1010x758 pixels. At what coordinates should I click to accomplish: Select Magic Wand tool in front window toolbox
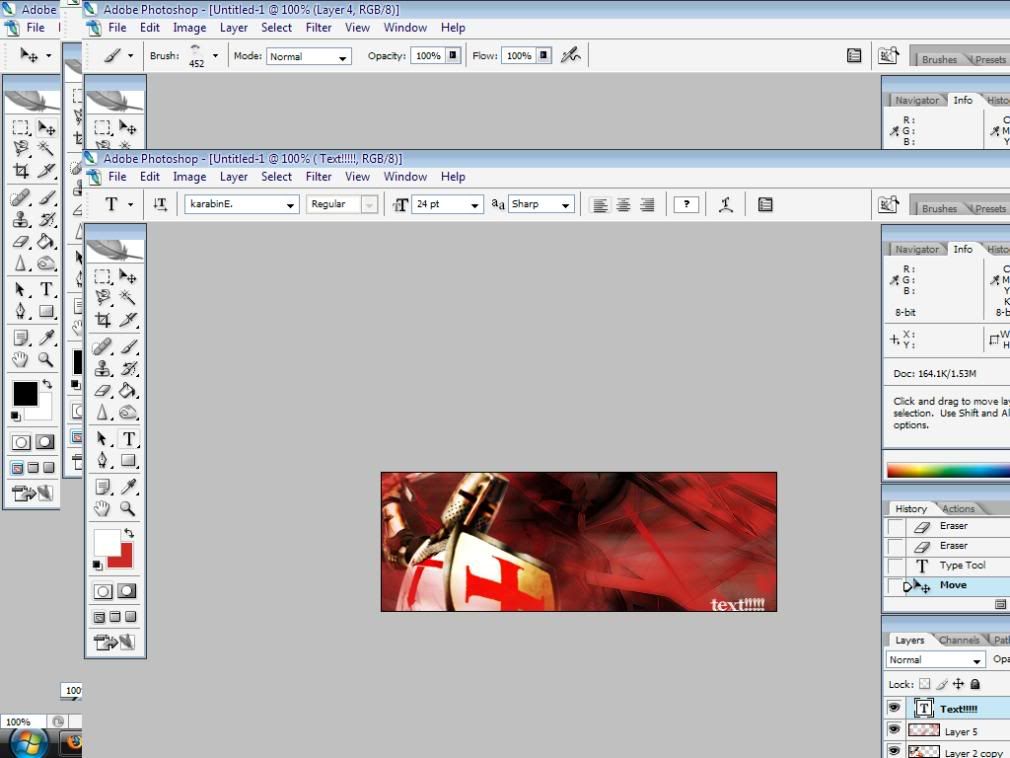128,298
